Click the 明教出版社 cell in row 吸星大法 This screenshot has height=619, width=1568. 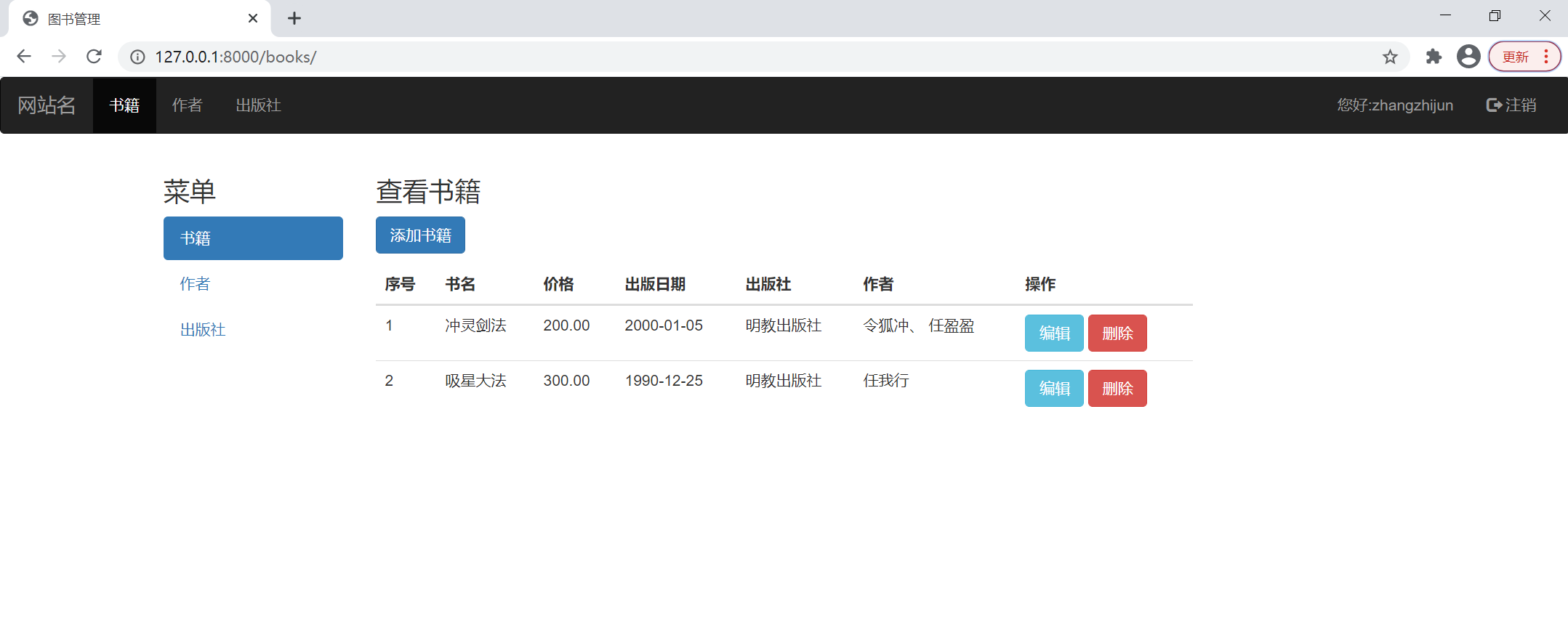784,381
